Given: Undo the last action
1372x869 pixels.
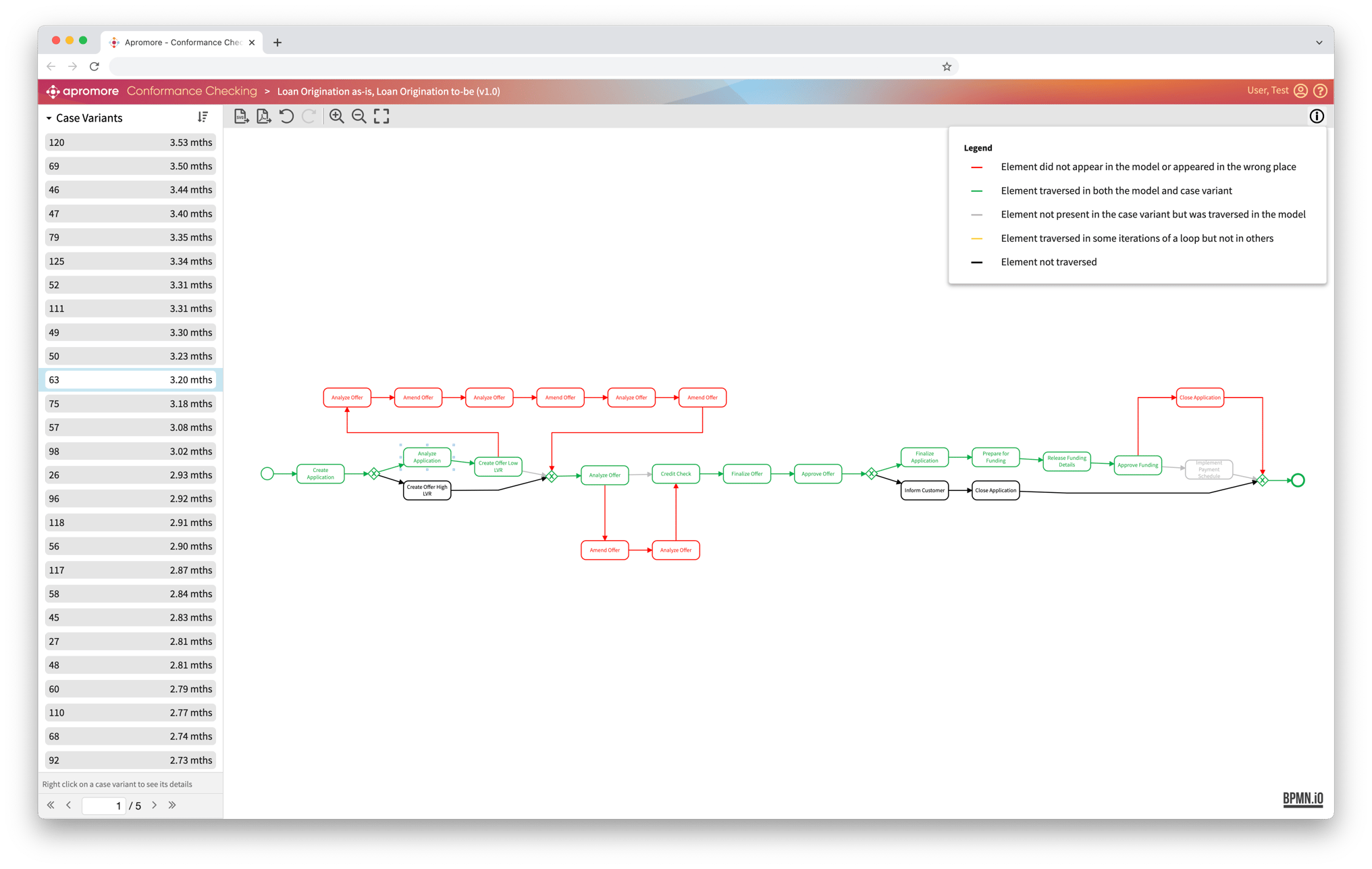Looking at the screenshot, I should (286, 115).
